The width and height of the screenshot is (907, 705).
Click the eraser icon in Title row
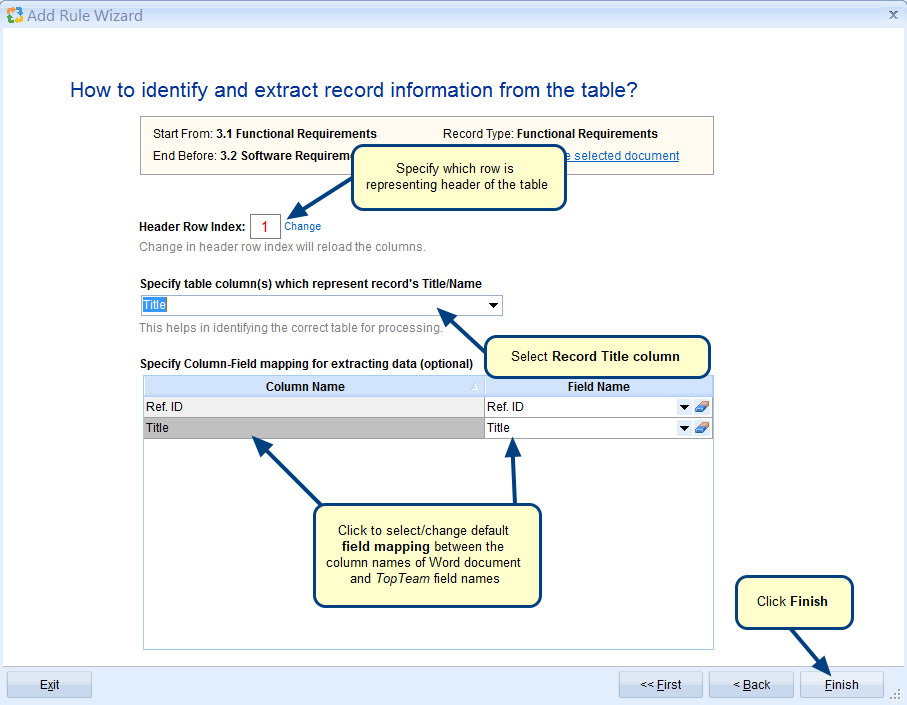(702, 428)
